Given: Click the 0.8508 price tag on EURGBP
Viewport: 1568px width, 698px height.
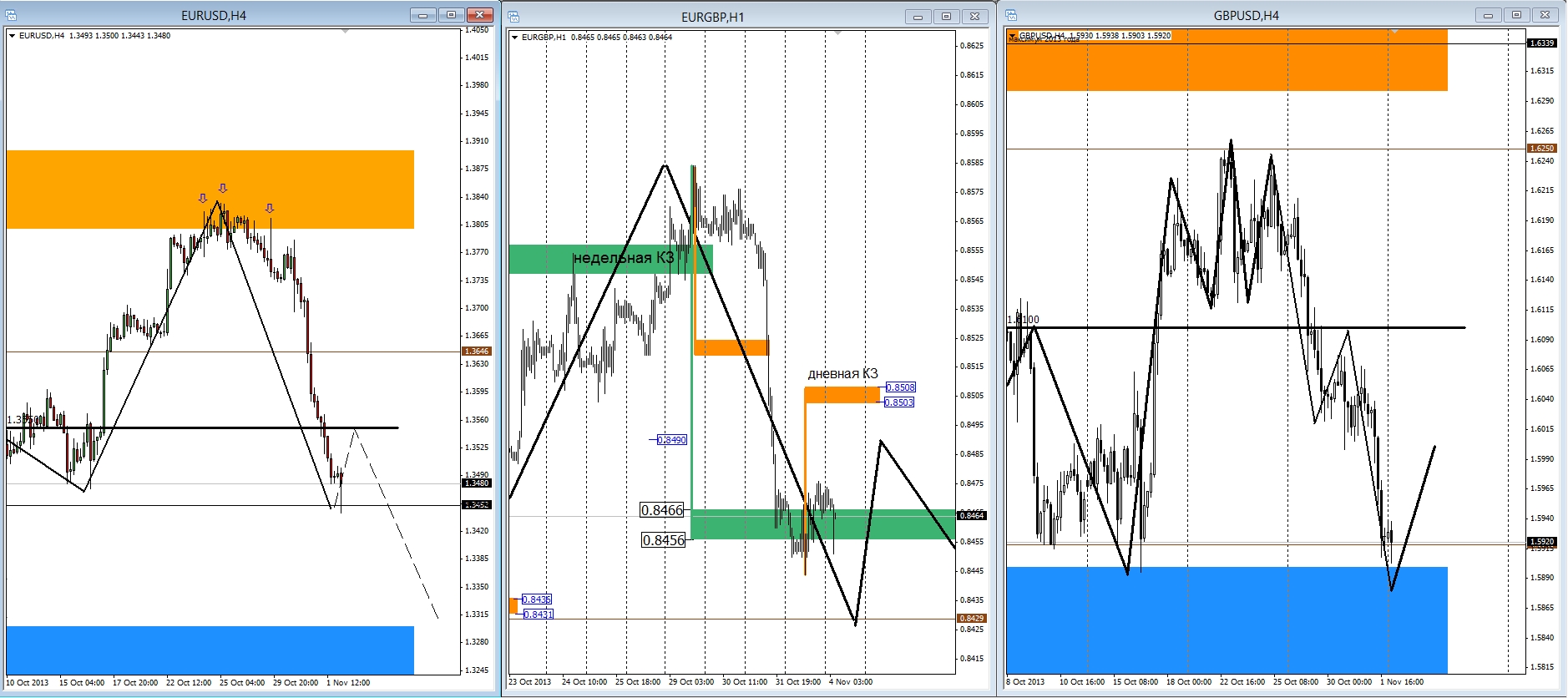Looking at the screenshot, I should (900, 387).
